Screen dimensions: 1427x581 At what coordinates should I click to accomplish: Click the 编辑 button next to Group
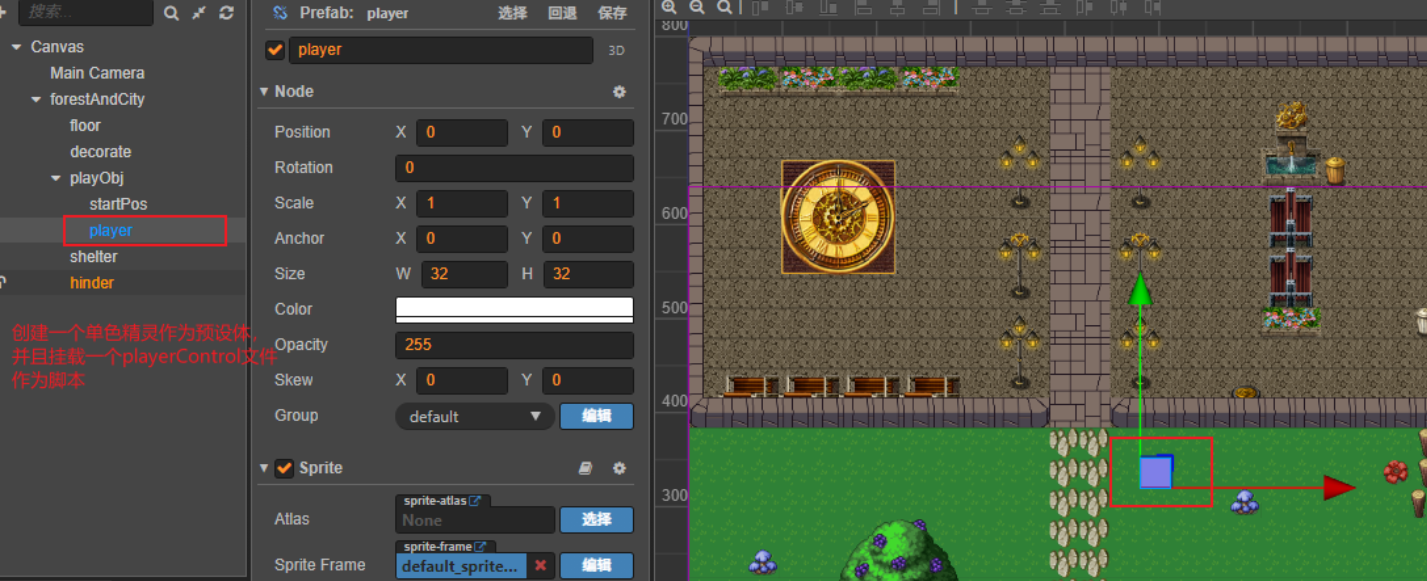(x=597, y=416)
